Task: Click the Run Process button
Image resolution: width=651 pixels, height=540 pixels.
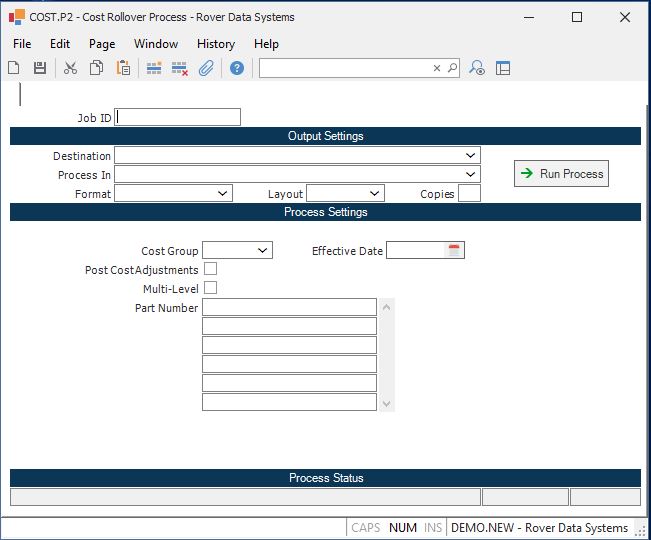Action: [561, 174]
